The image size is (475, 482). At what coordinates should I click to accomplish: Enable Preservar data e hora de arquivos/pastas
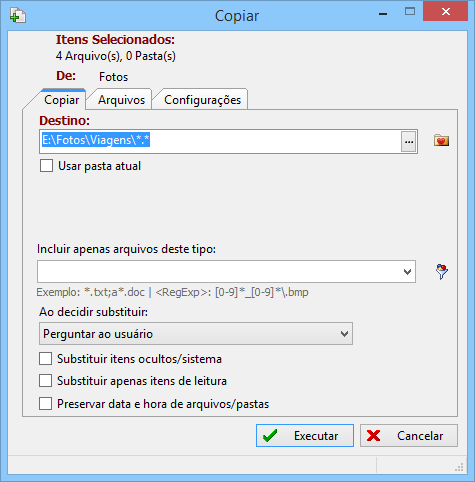click(x=45, y=404)
